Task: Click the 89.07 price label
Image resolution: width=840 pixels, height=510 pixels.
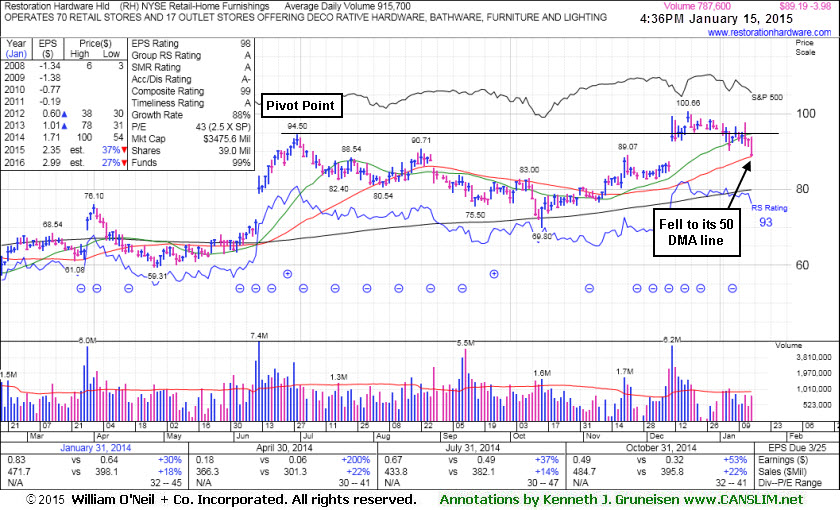Action: [x=627, y=147]
